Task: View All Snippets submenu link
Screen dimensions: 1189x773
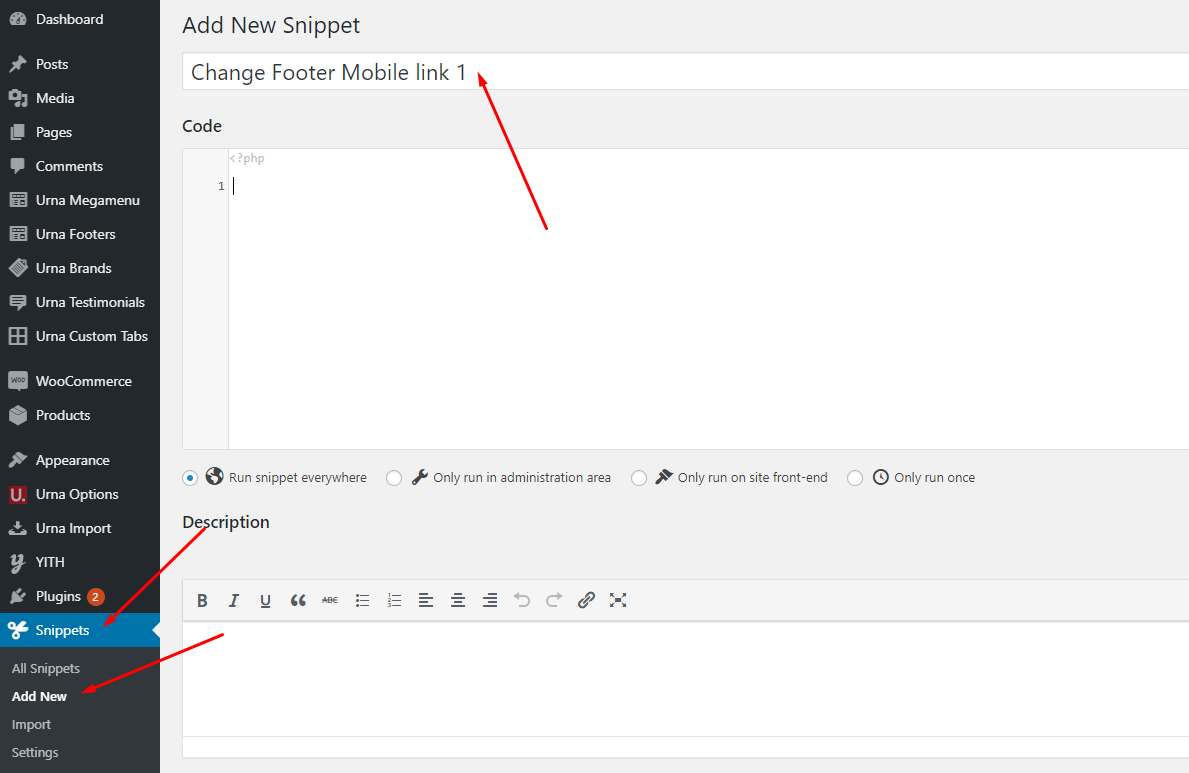Action: pyautogui.click(x=45, y=668)
